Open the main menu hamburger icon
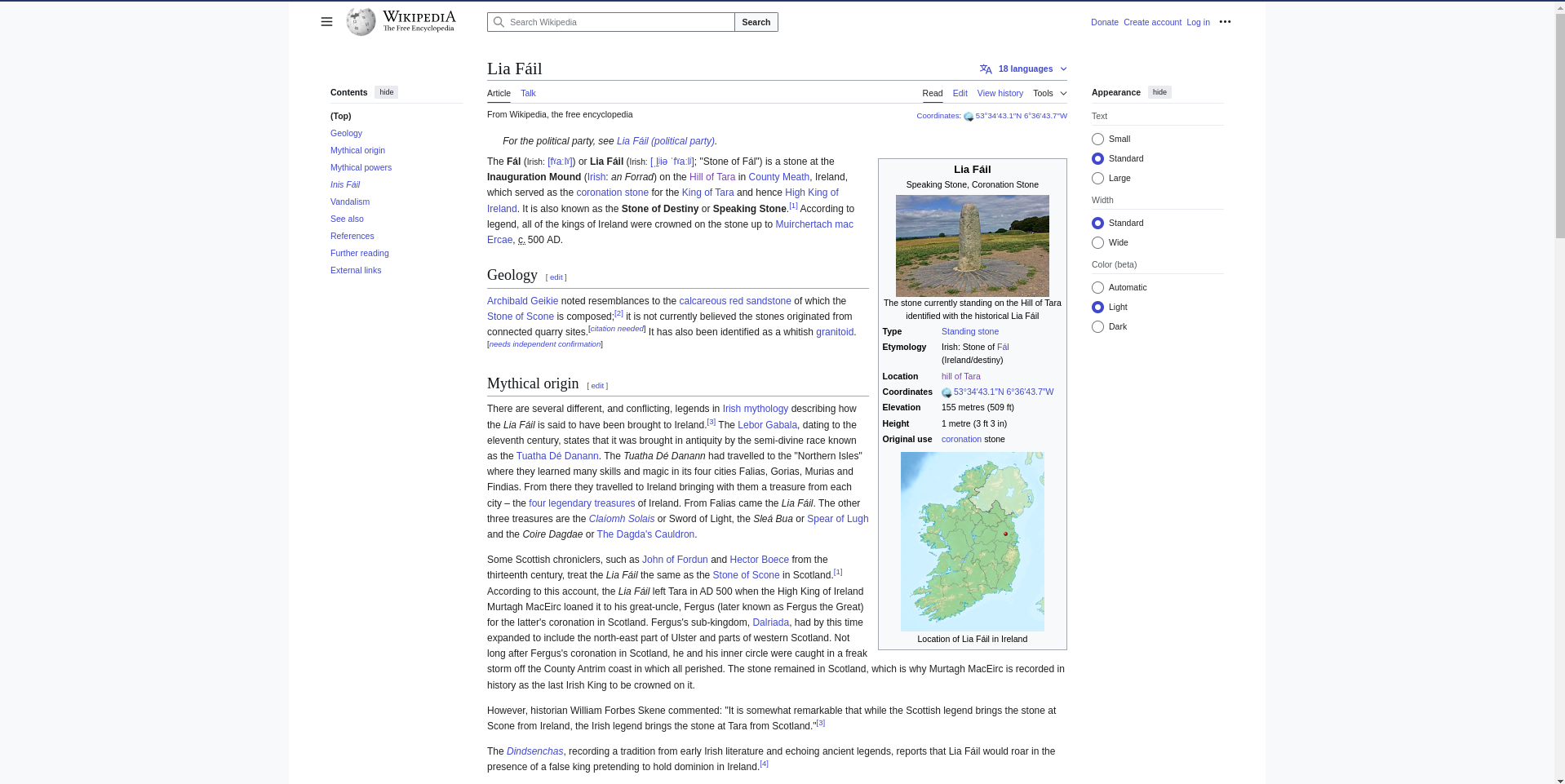This screenshot has height=784, width=1565. coord(326,22)
